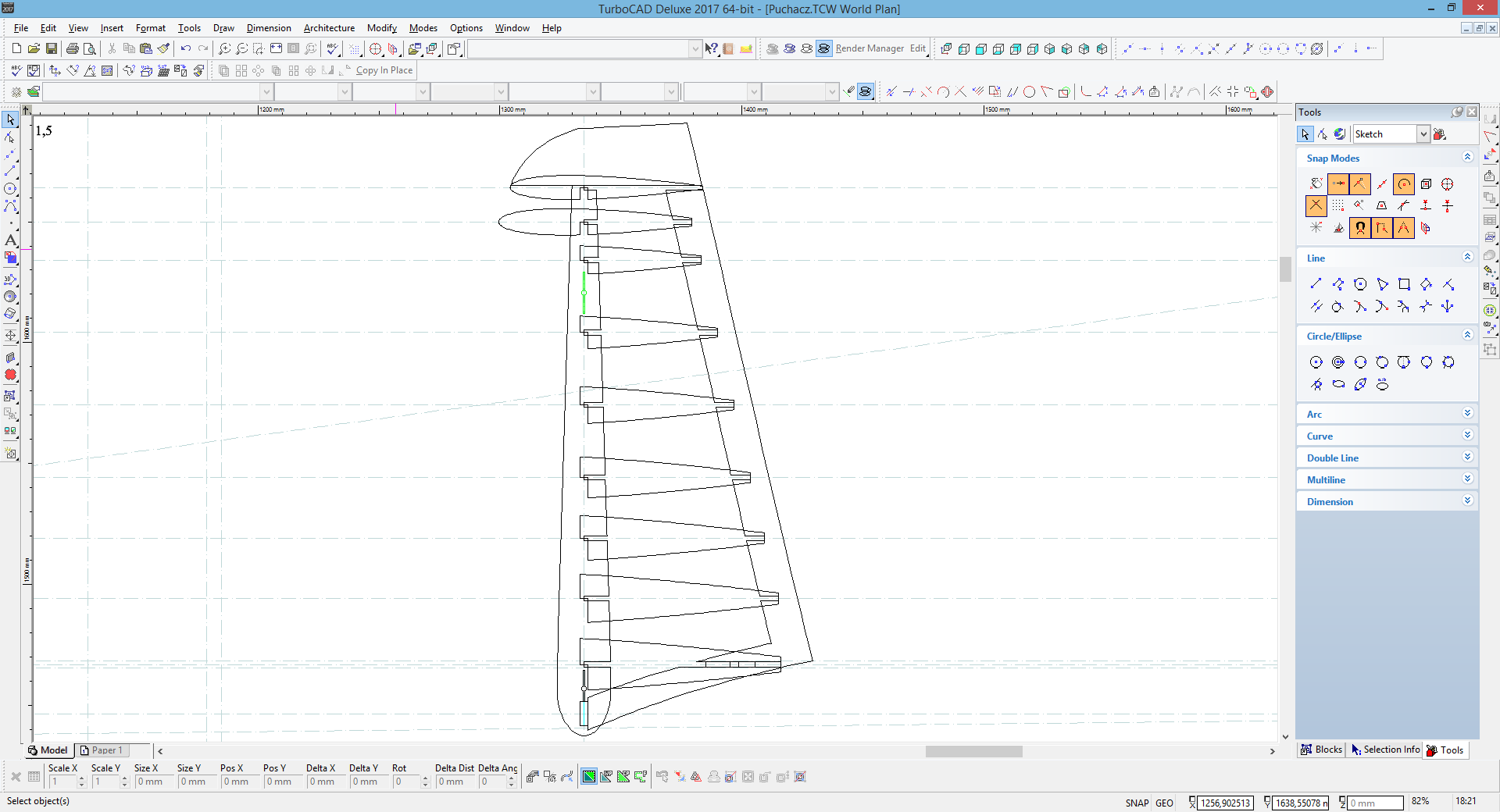Expand the Arc tools section
The image size is (1500, 812).
click(1466, 413)
